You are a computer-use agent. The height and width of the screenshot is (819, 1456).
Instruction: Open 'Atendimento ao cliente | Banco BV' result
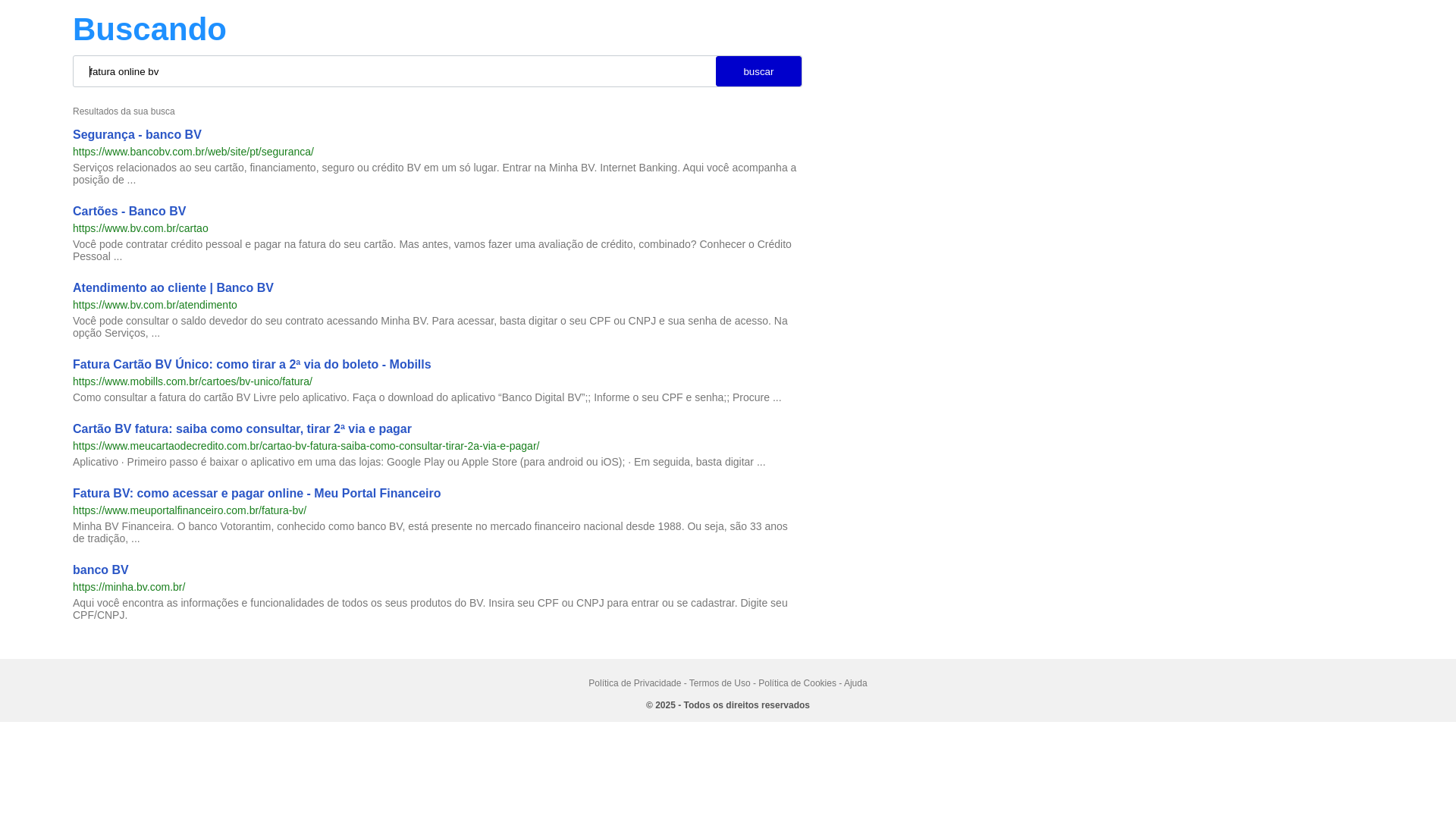click(173, 288)
